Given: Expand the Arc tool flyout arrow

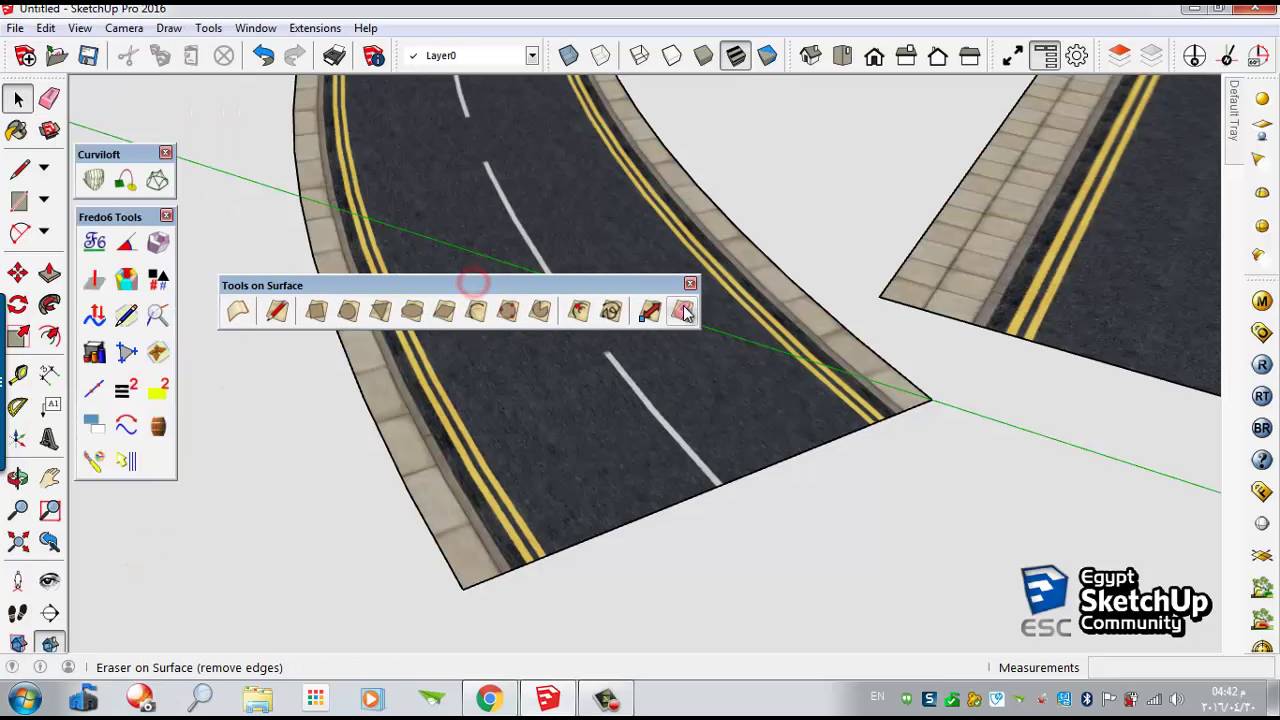Looking at the screenshot, I should tap(44, 232).
